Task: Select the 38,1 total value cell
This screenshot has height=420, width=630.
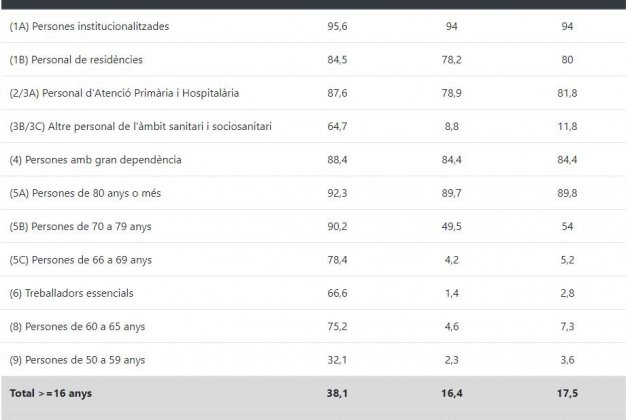Action: click(x=337, y=393)
